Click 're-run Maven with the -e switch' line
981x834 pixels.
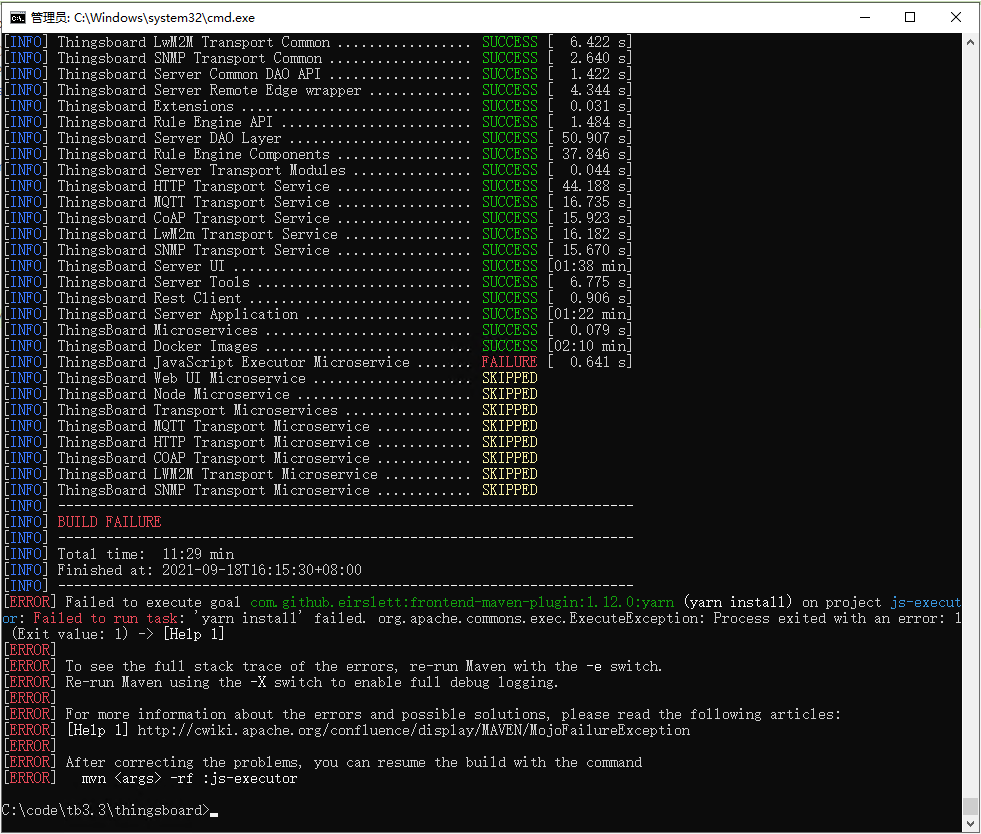(333, 666)
